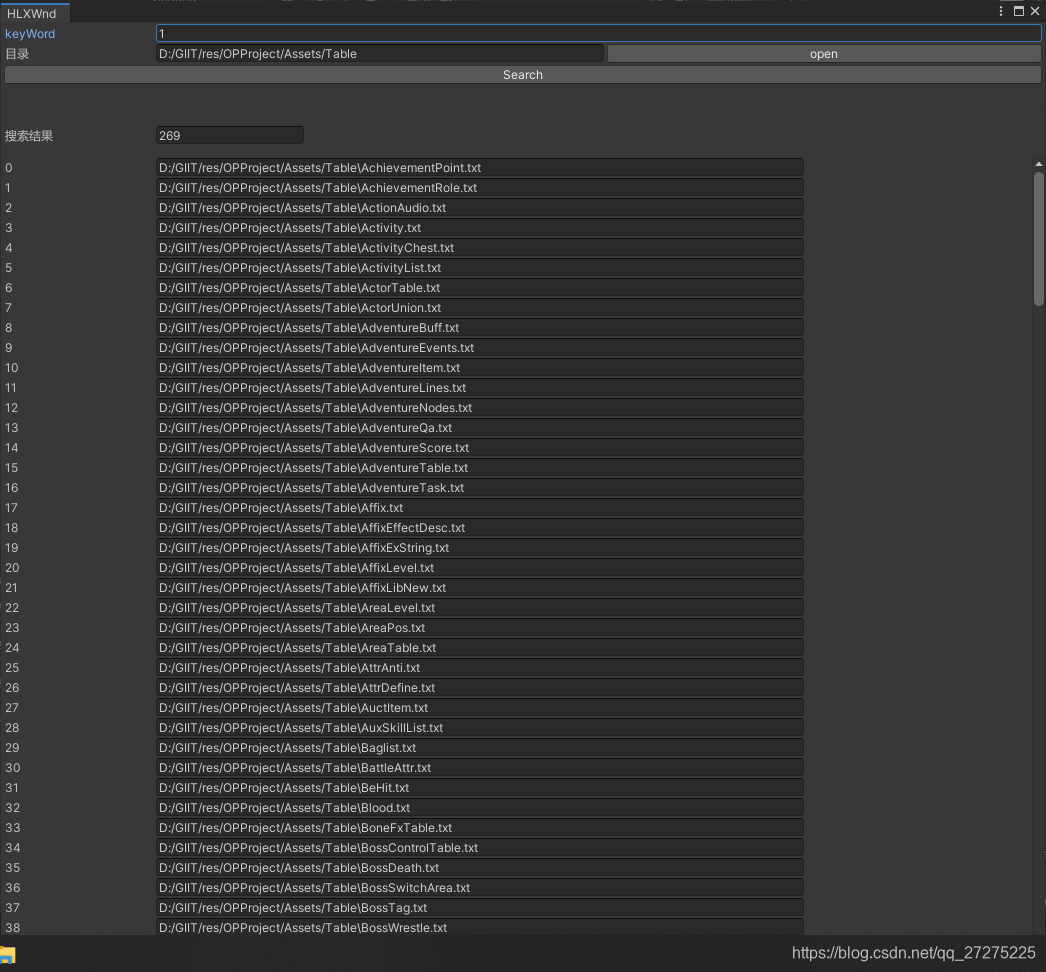Select the BoneFxTable.txt result

click(480, 828)
